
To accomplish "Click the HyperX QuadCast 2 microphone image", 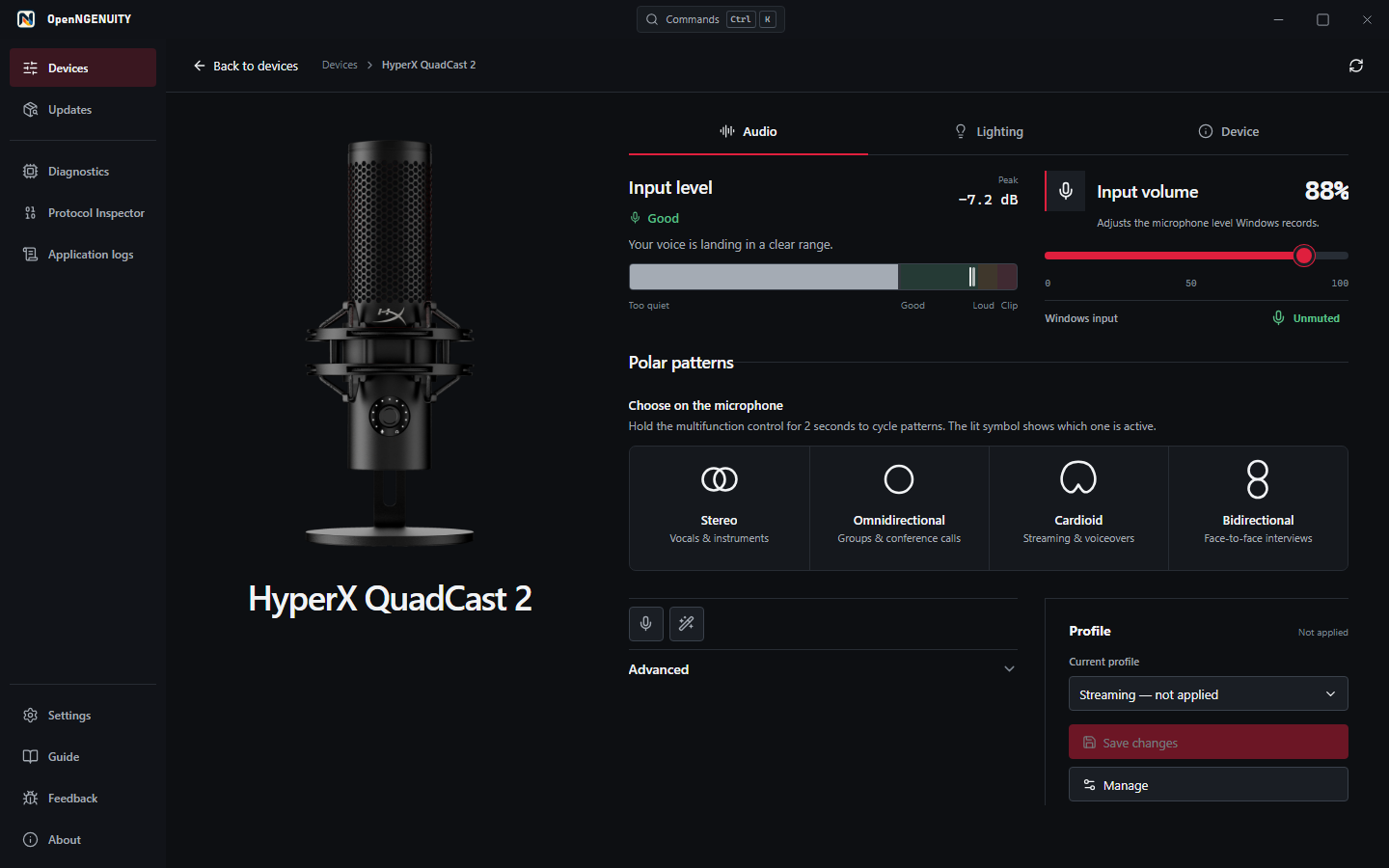I will pyautogui.click(x=390, y=343).
